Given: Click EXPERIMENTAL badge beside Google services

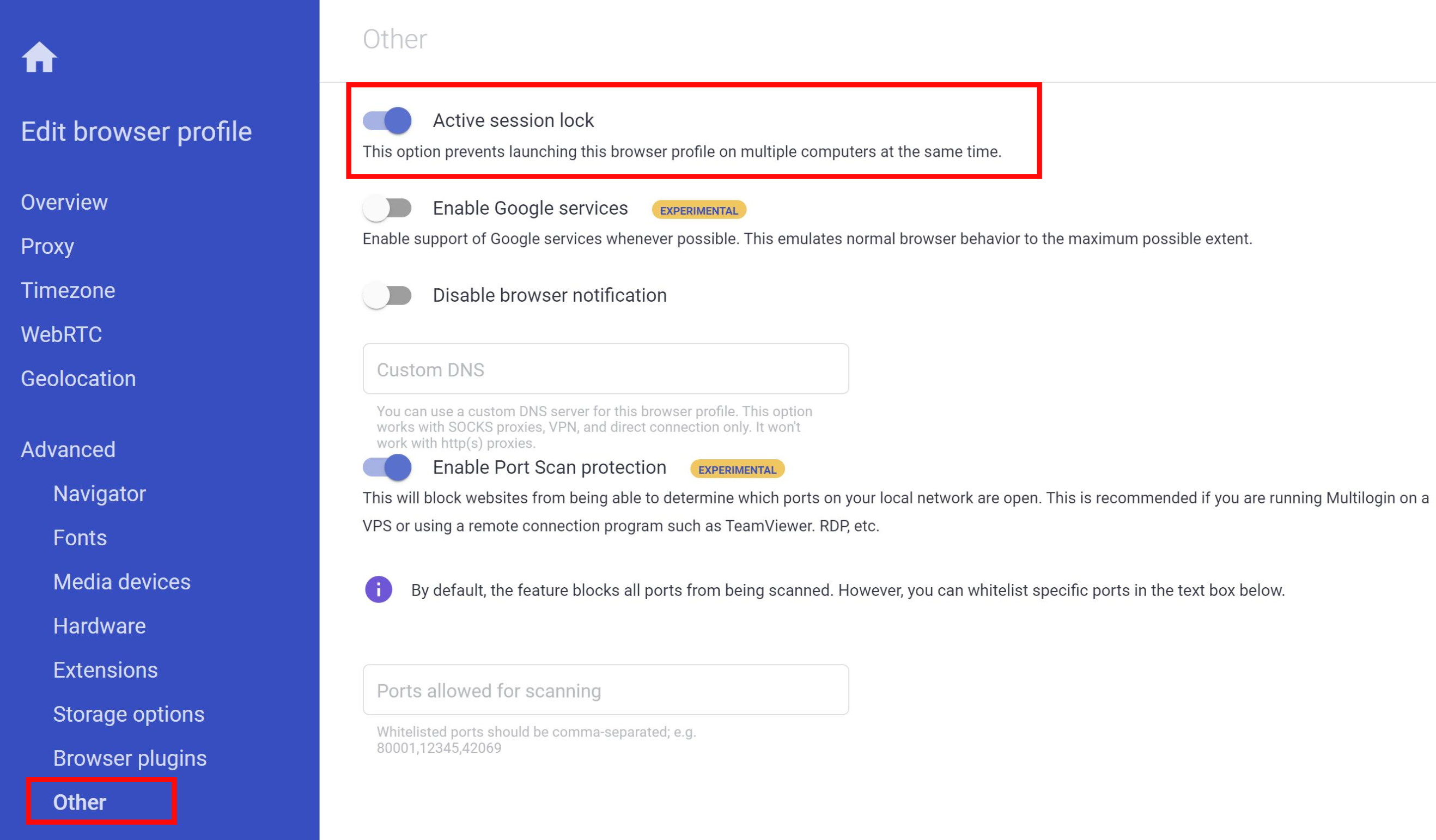Looking at the screenshot, I should (698, 210).
